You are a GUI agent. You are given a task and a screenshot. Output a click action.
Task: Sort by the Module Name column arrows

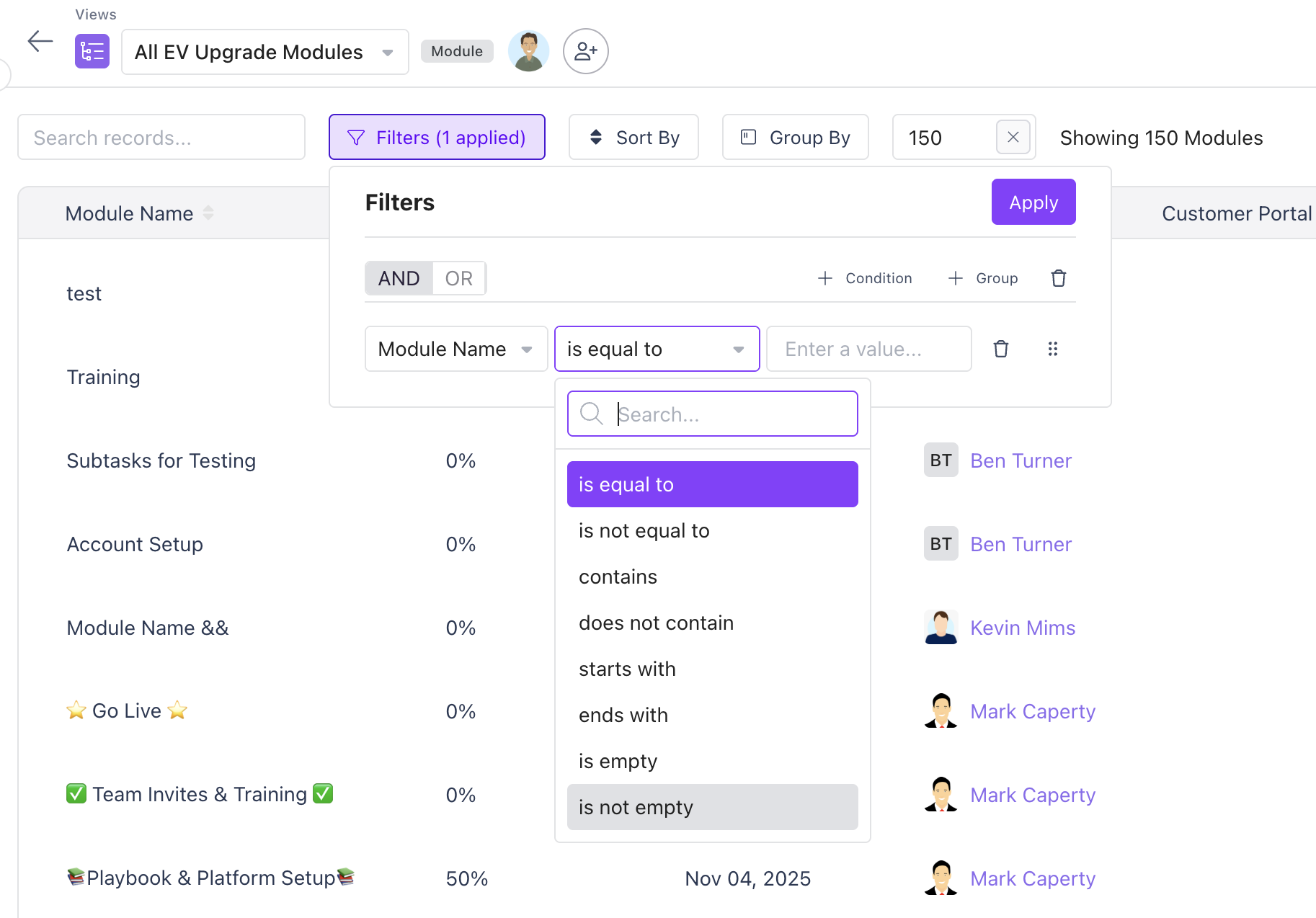[208, 213]
